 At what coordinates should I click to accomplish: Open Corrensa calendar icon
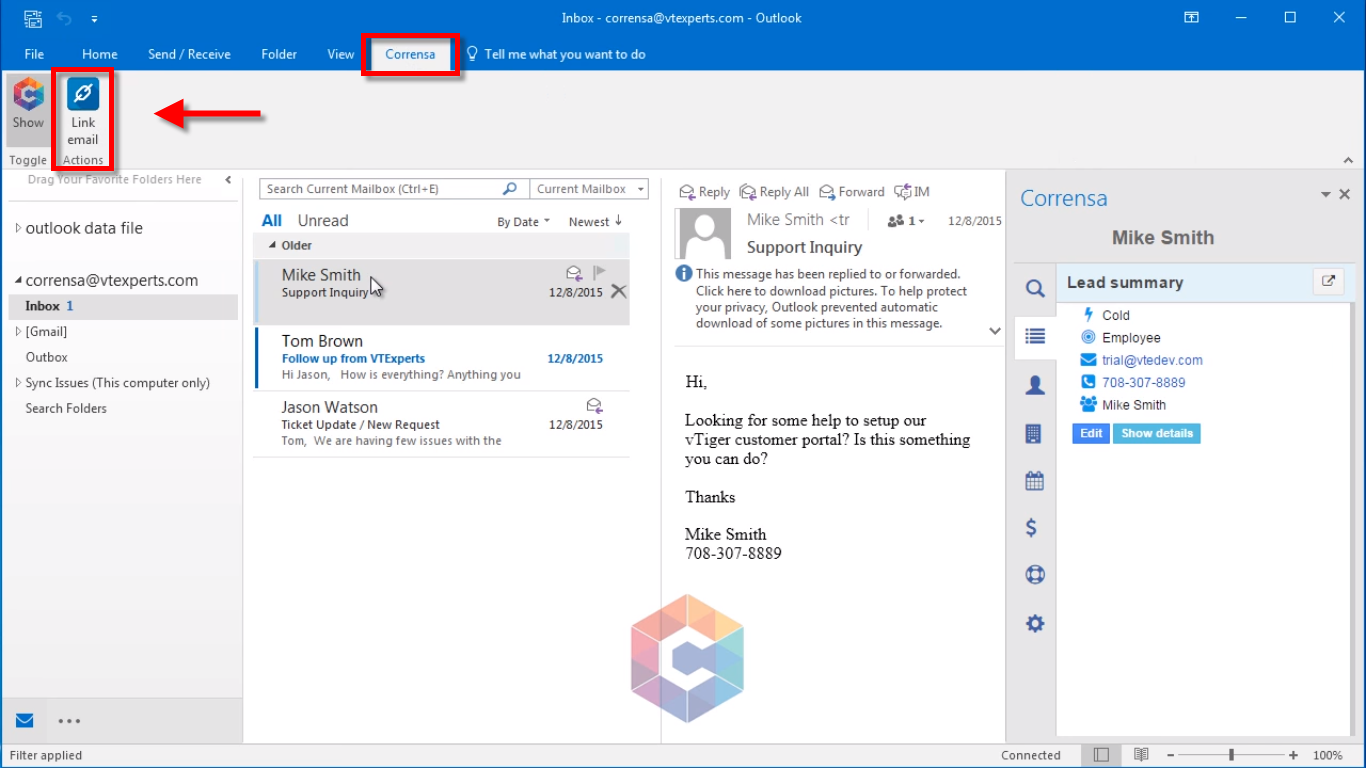pos(1035,481)
